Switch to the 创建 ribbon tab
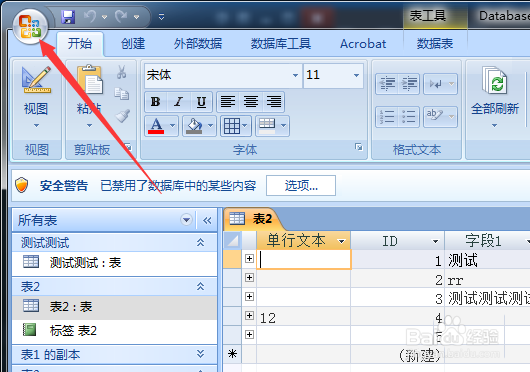The width and height of the screenshot is (530, 372). [133, 44]
